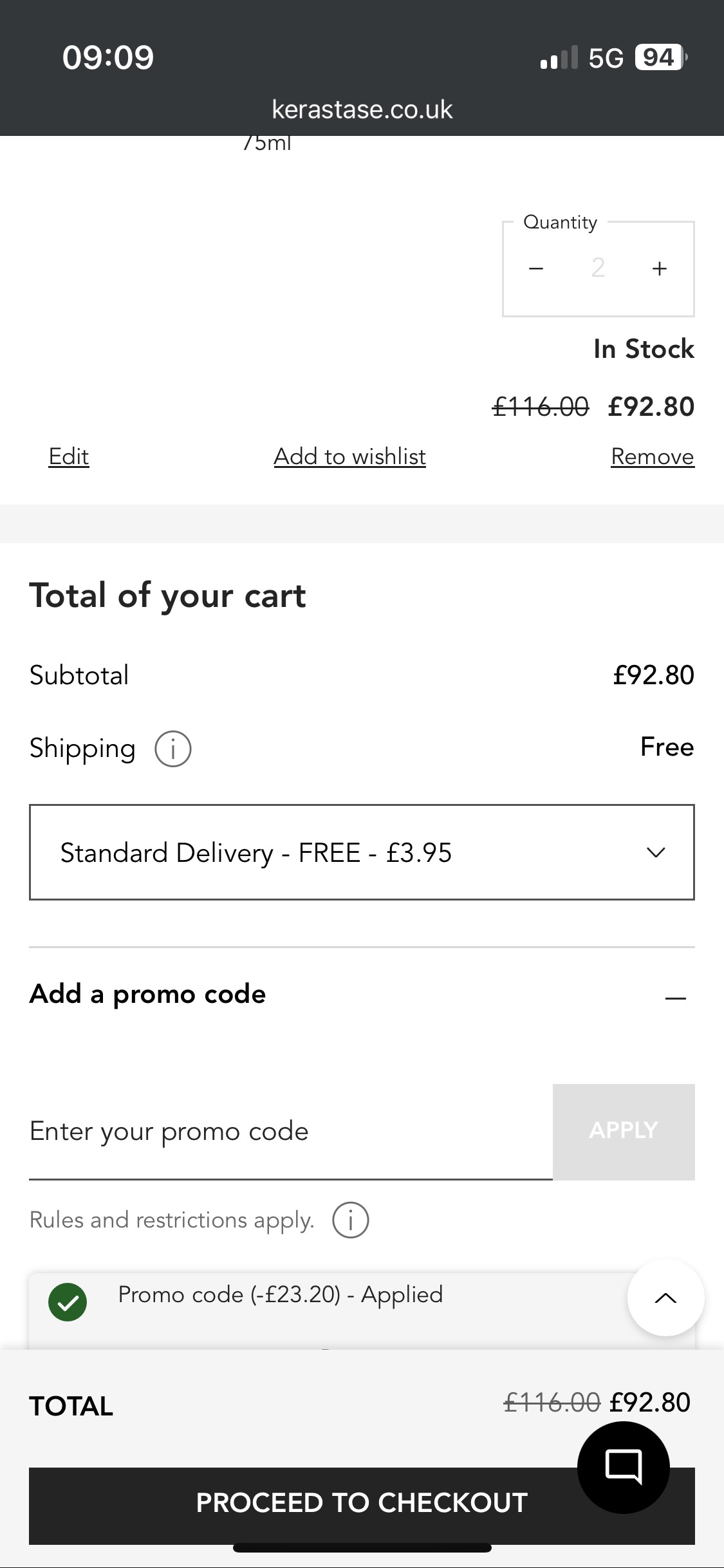Decrease quantity with the minus button

[x=536, y=268]
